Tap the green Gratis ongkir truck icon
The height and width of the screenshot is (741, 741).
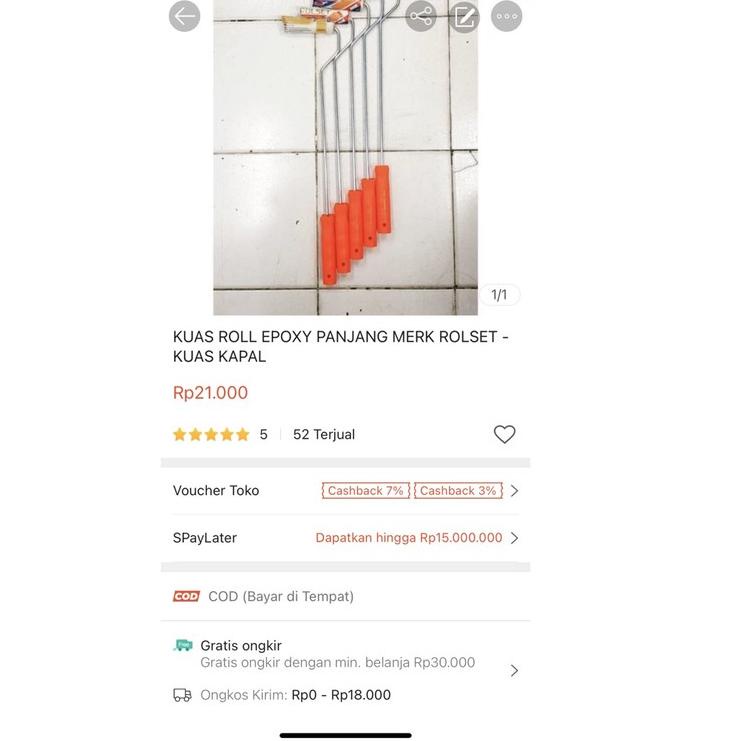tap(183, 645)
